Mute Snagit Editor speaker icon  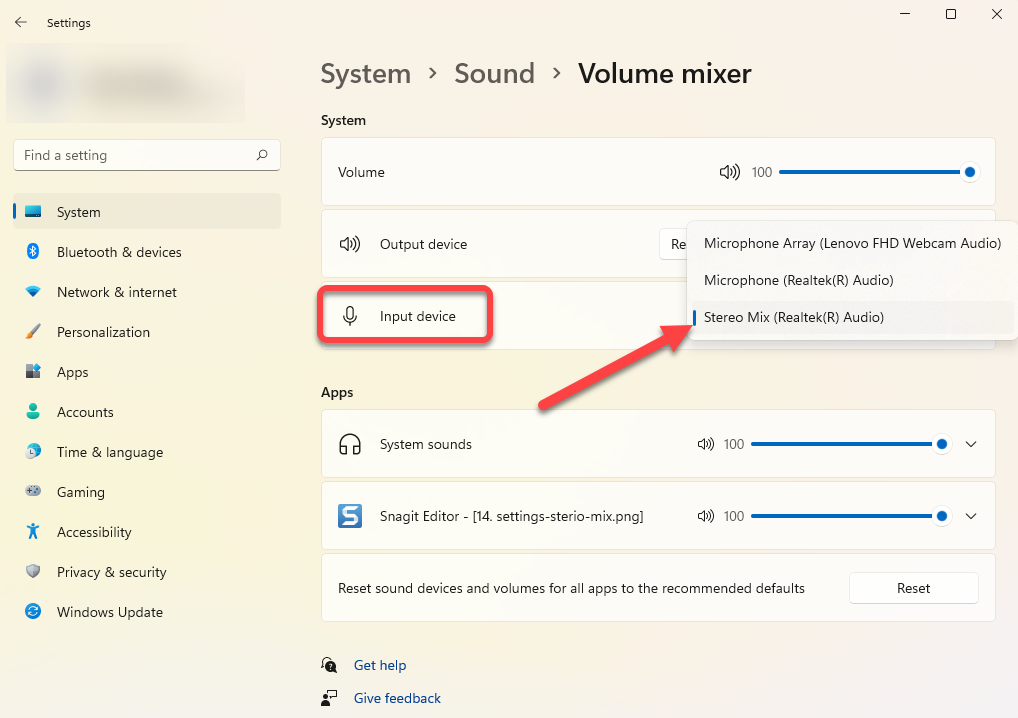click(706, 516)
